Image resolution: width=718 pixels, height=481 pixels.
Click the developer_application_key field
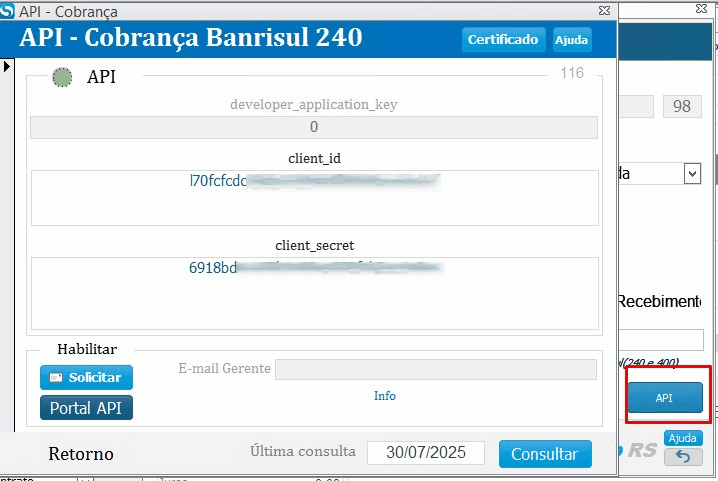314,127
